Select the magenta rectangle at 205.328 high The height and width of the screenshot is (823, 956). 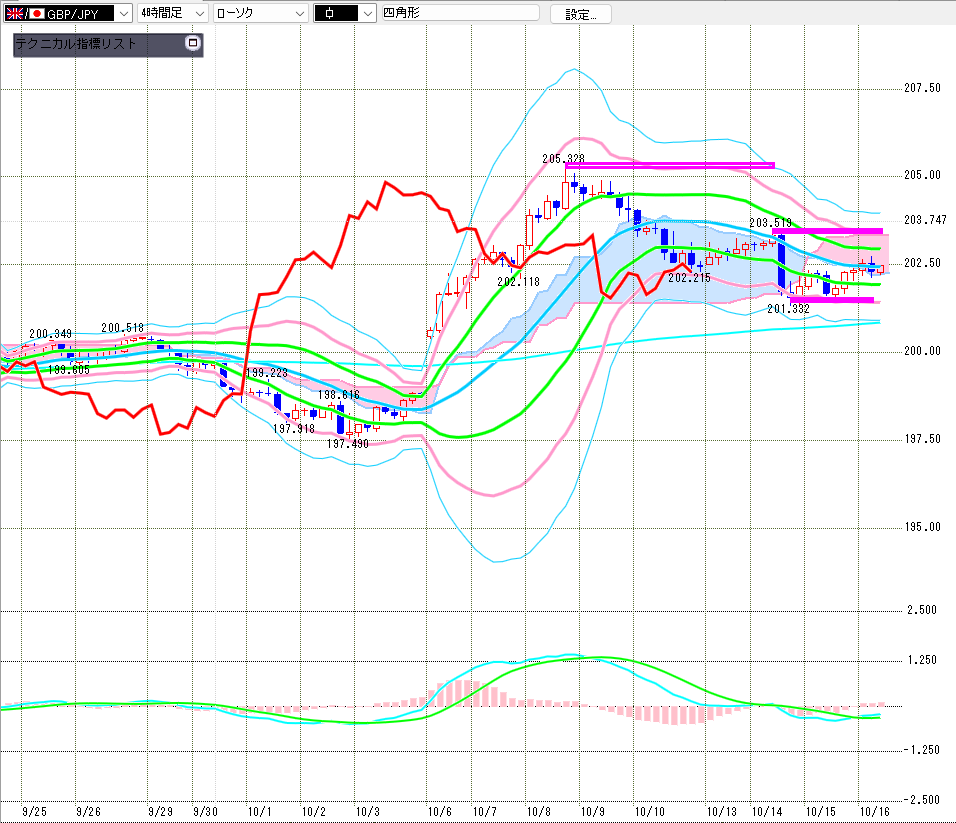[x=670, y=165]
